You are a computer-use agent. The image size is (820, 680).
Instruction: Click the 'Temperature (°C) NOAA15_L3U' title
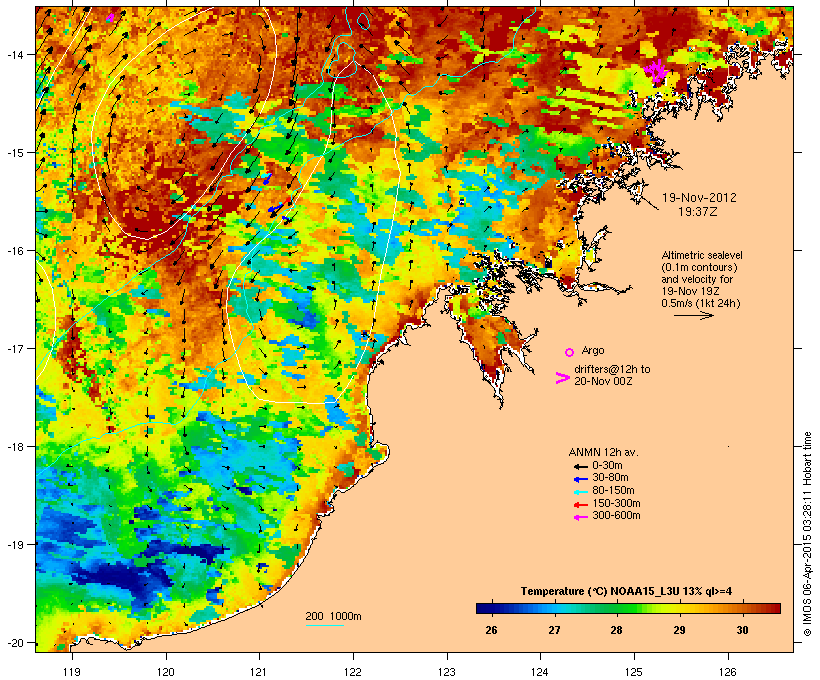[600, 592]
